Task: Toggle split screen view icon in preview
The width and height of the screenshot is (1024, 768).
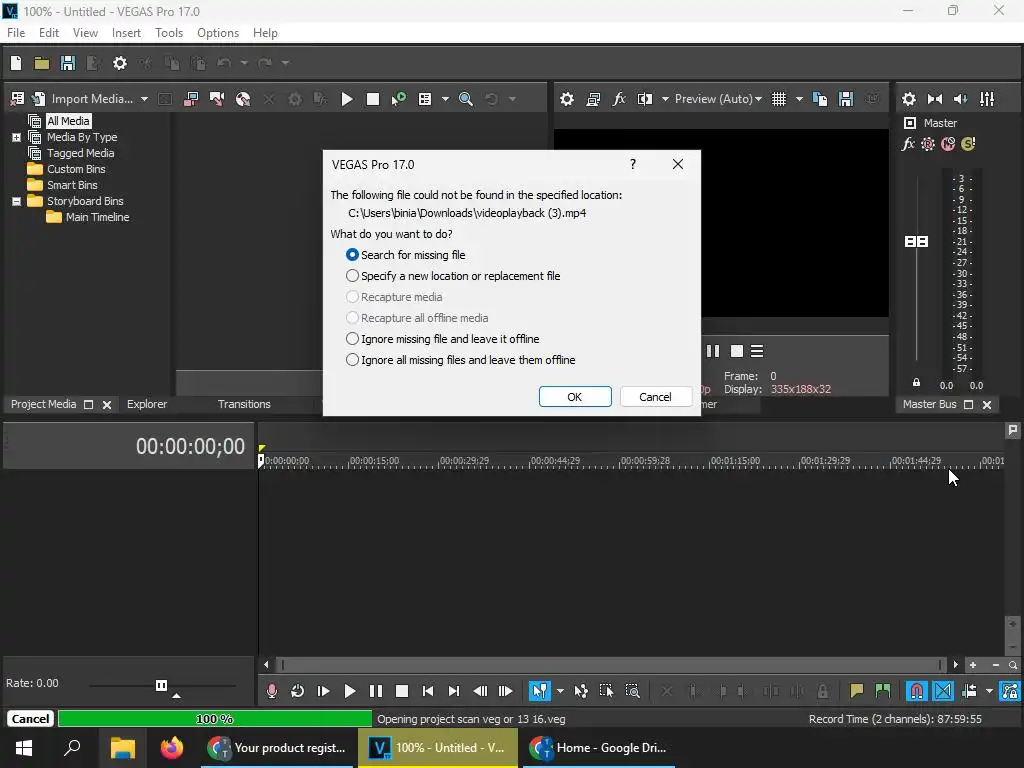Action: [645, 99]
